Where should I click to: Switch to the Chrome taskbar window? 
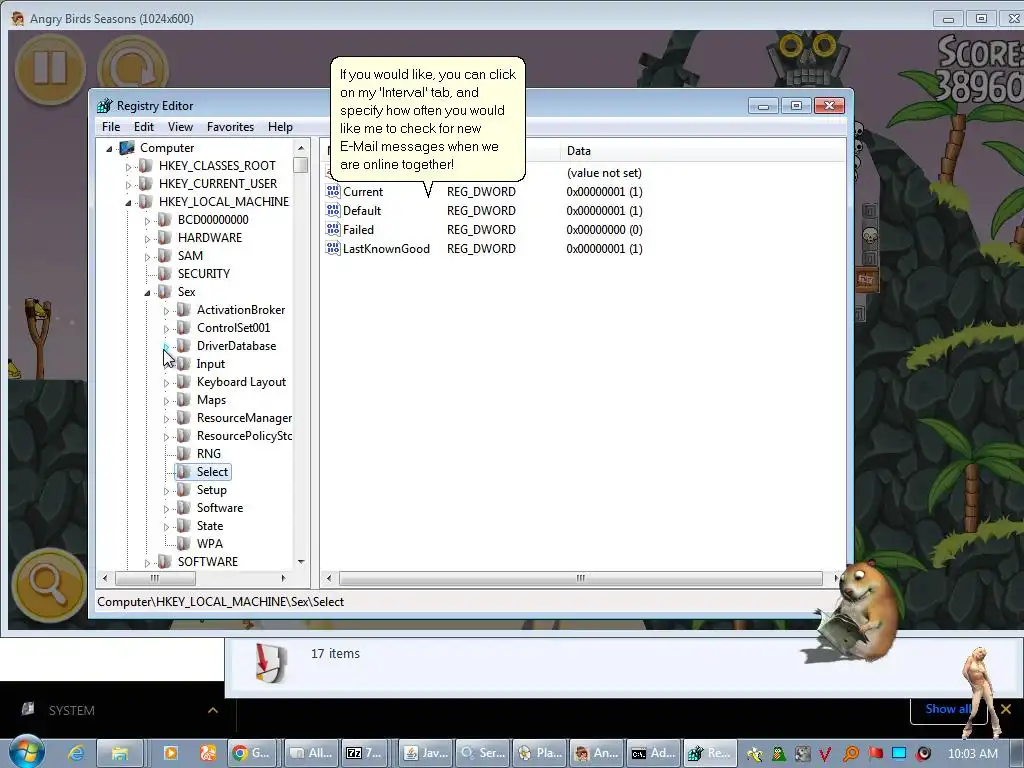[x=253, y=753]
